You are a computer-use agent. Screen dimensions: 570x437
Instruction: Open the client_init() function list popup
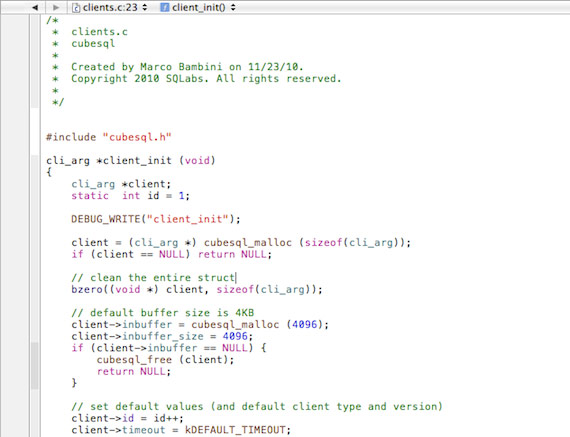(198, 7)
